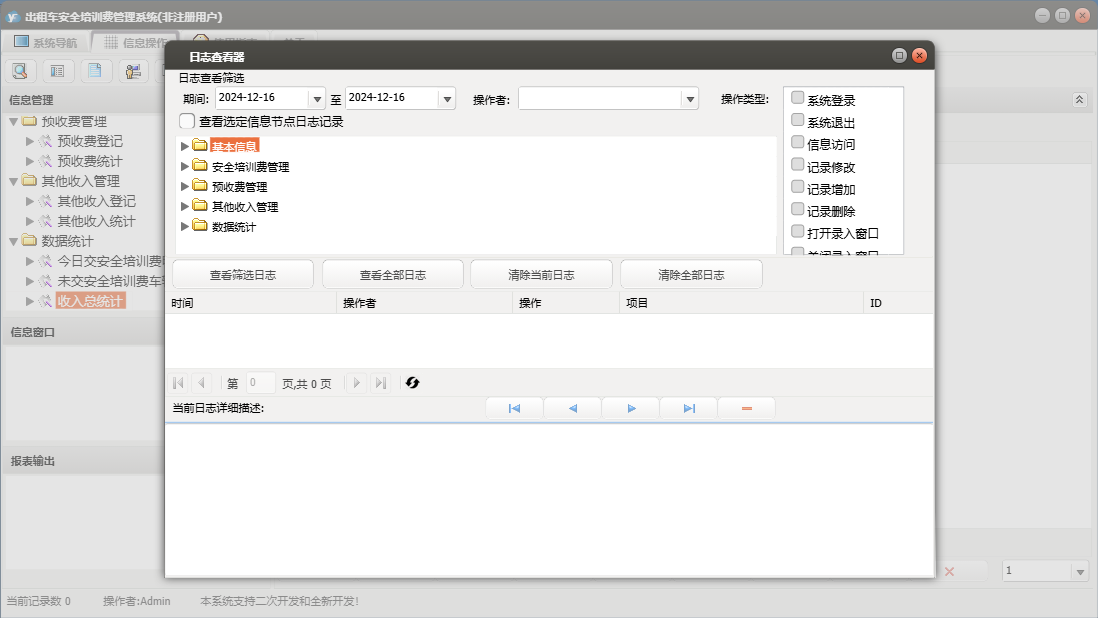Click the 数据统计 folder icon in log tree
The height and width of the screenshot is (618, 1098).
[x=200, y=226]
